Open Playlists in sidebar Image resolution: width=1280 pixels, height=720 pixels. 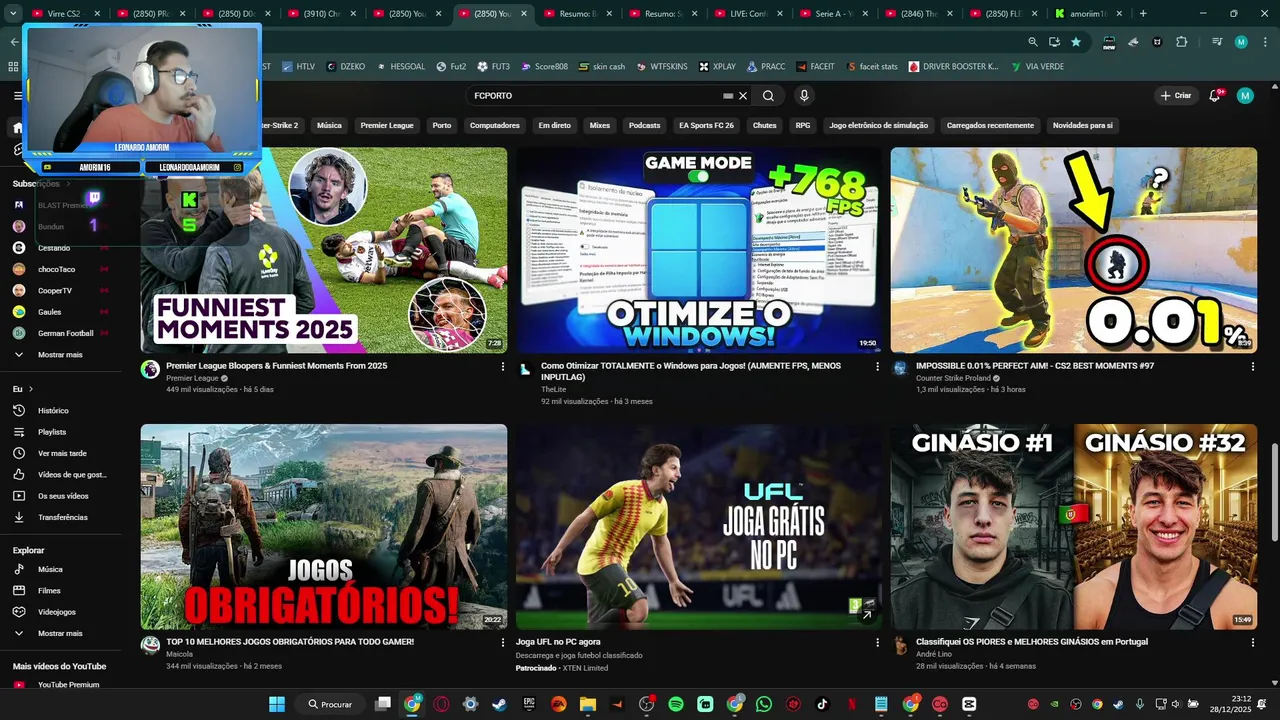[x=52, y=432]
